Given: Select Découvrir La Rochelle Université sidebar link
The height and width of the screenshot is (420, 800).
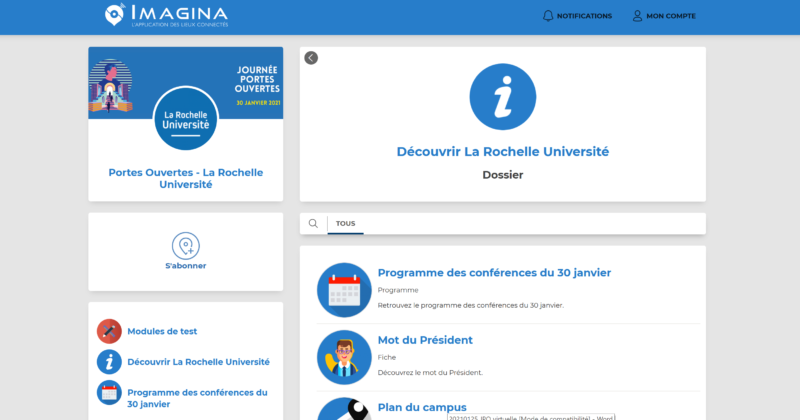Looking at the screenshot, I should pos(198,361).
